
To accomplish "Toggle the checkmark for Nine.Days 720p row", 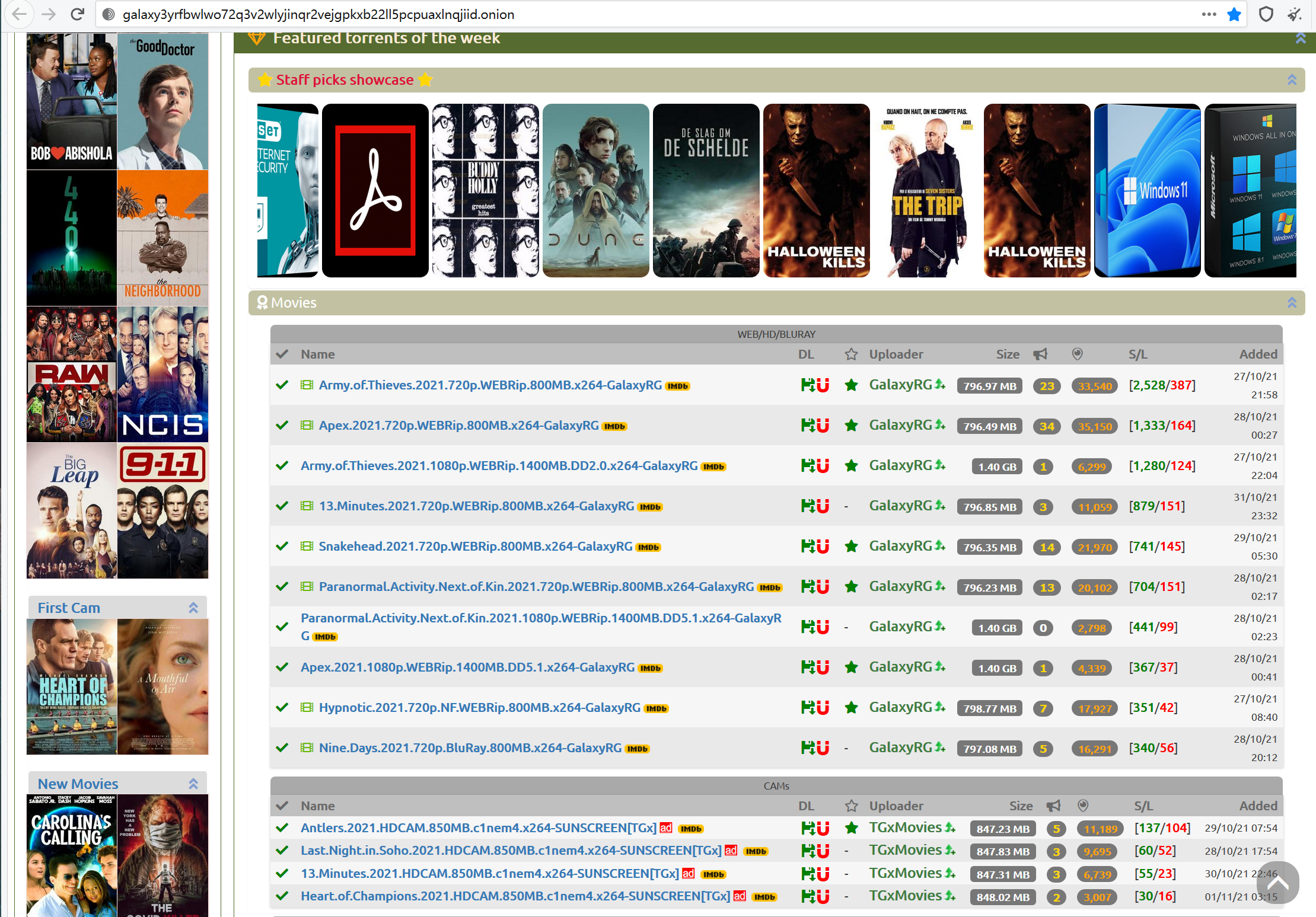I will (x=282, y=748).
